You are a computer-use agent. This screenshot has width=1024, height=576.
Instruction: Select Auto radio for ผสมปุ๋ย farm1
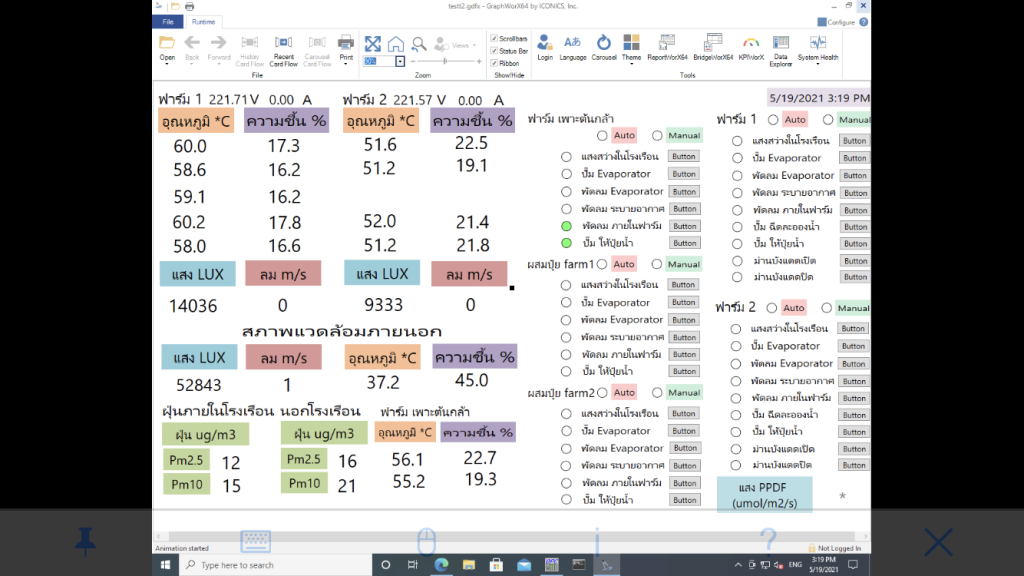pyautogui.click(x=602, y=264)
